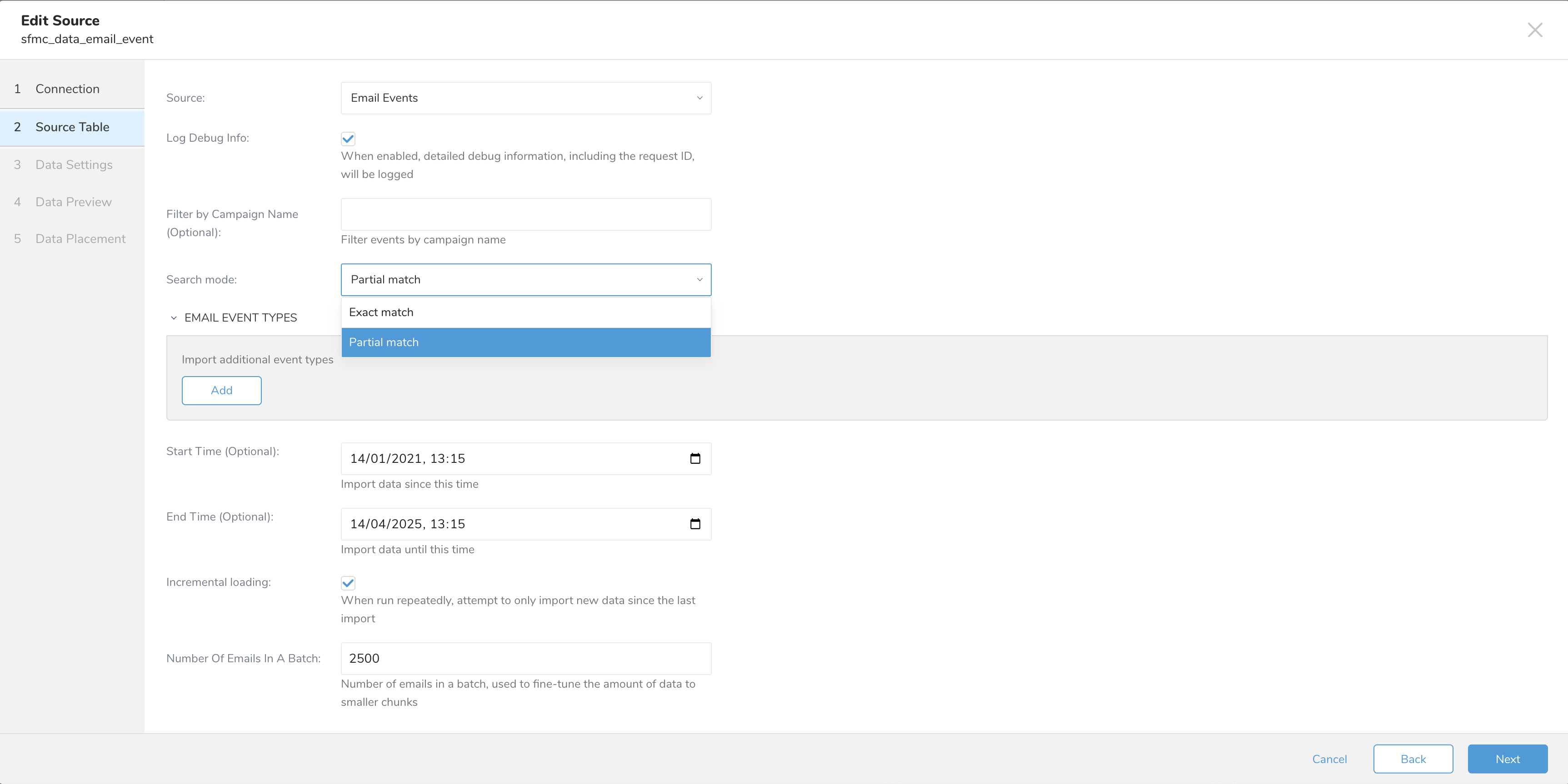Switch to the Data Placement step

[80, 239]
